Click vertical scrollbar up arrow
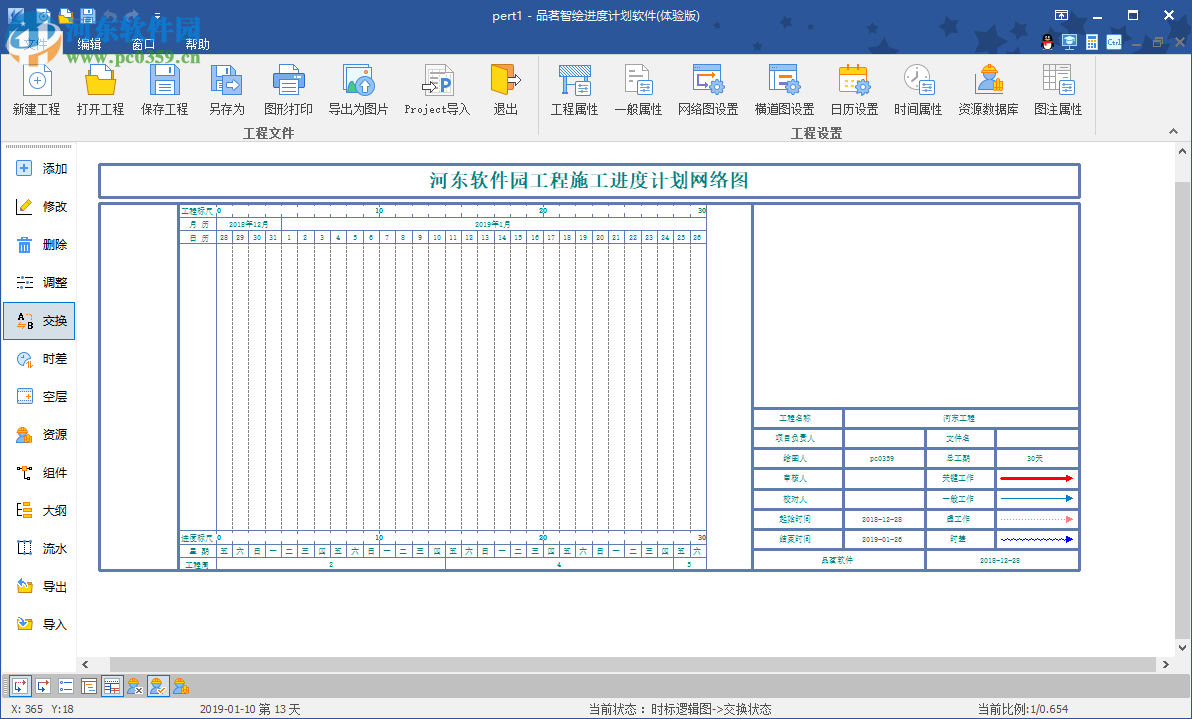The width and height of the screenshot is (1192, 719). coord(1182,151)
